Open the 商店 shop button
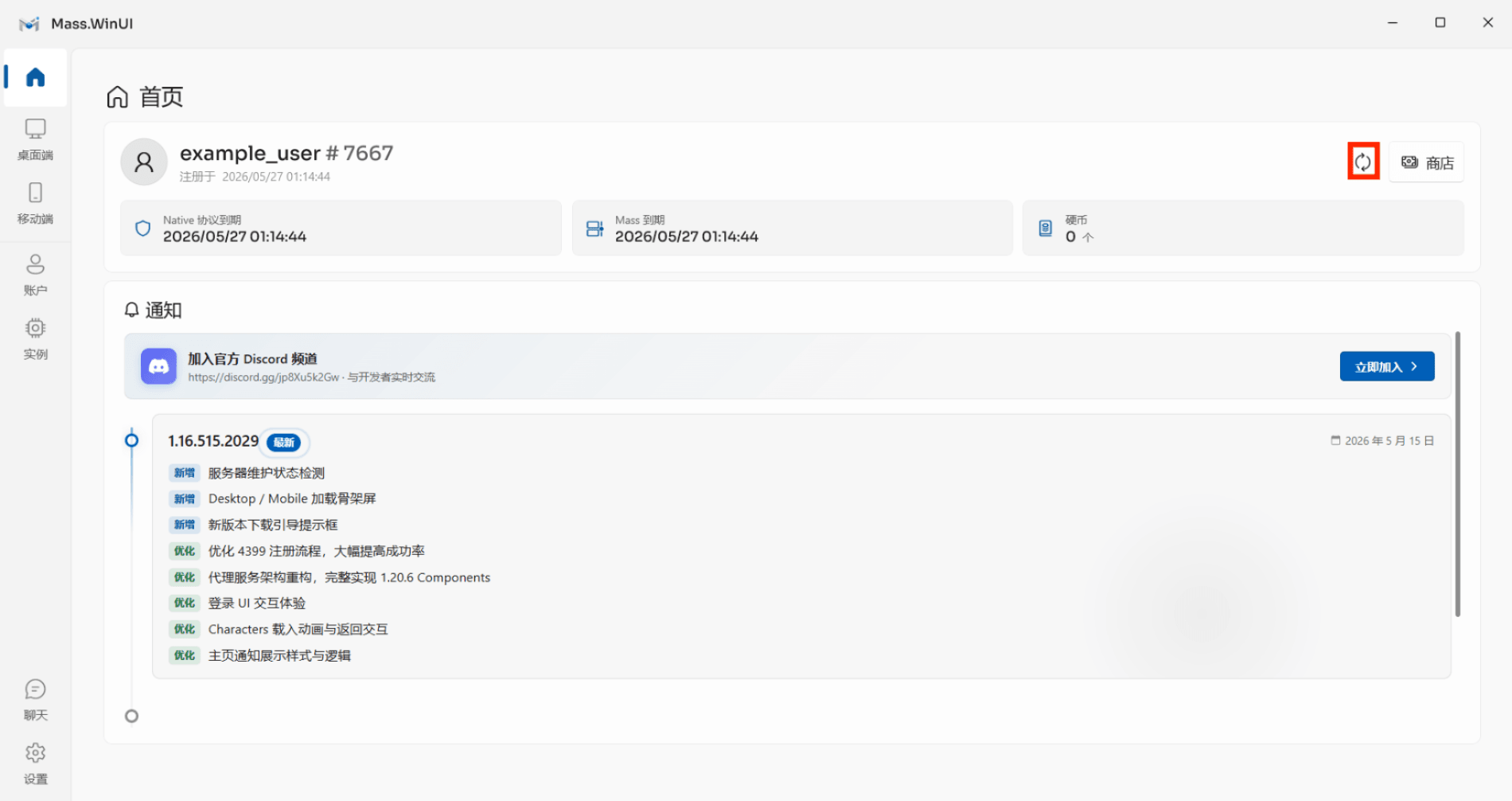The image size is (1512, 801). [x=1427, y=162]
